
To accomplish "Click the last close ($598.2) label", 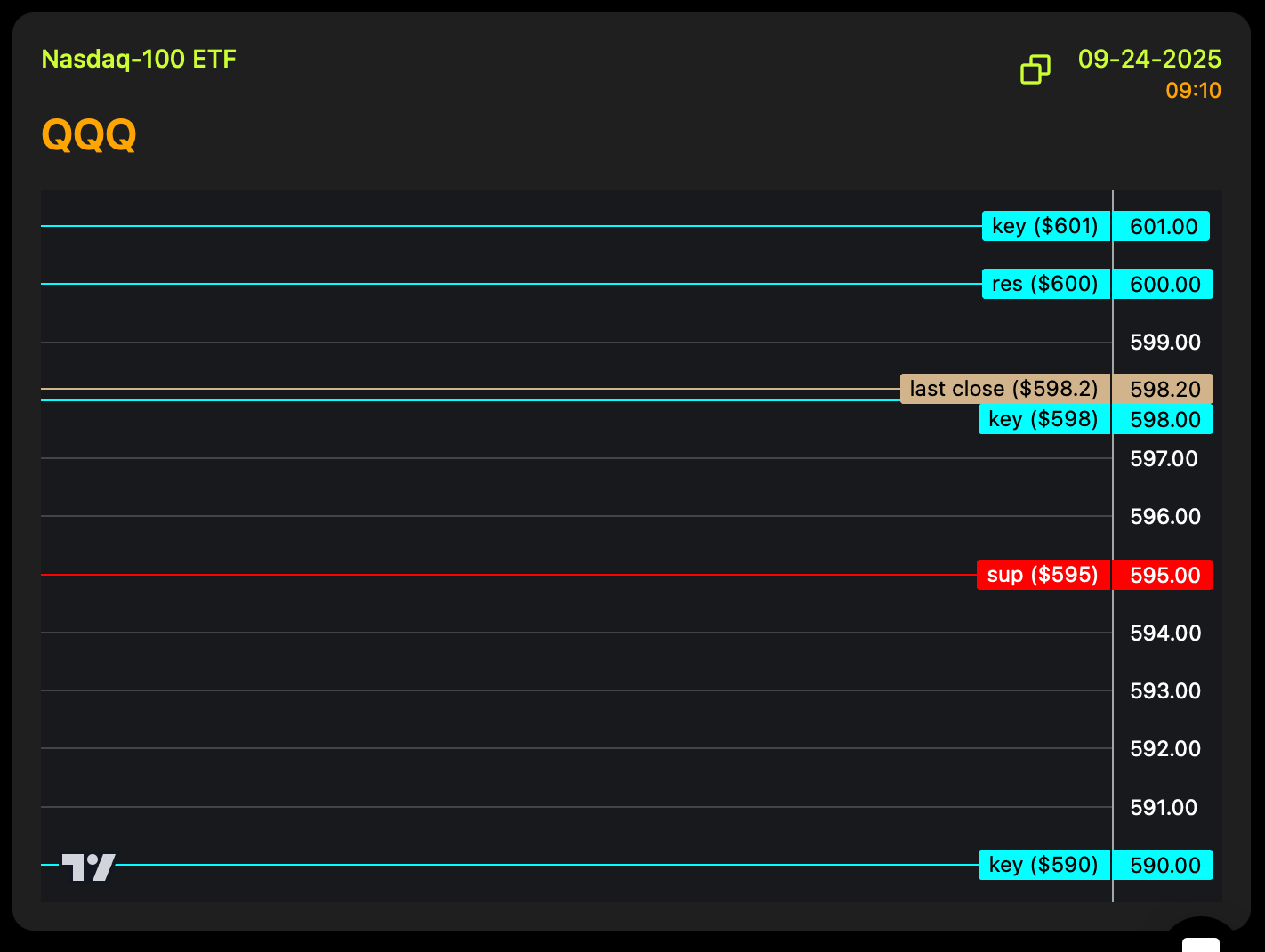I will tap(1004, 389).
